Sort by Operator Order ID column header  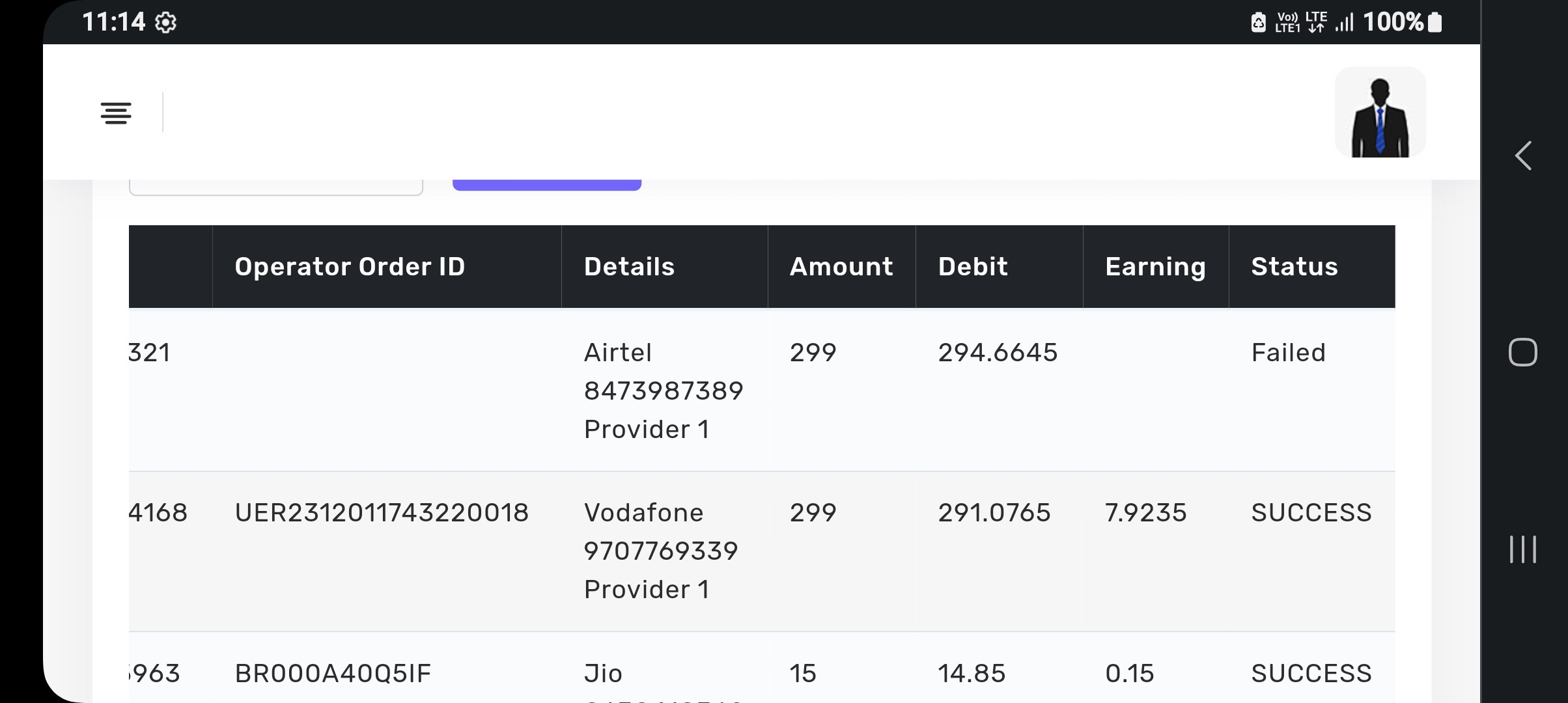click(350, 267)
